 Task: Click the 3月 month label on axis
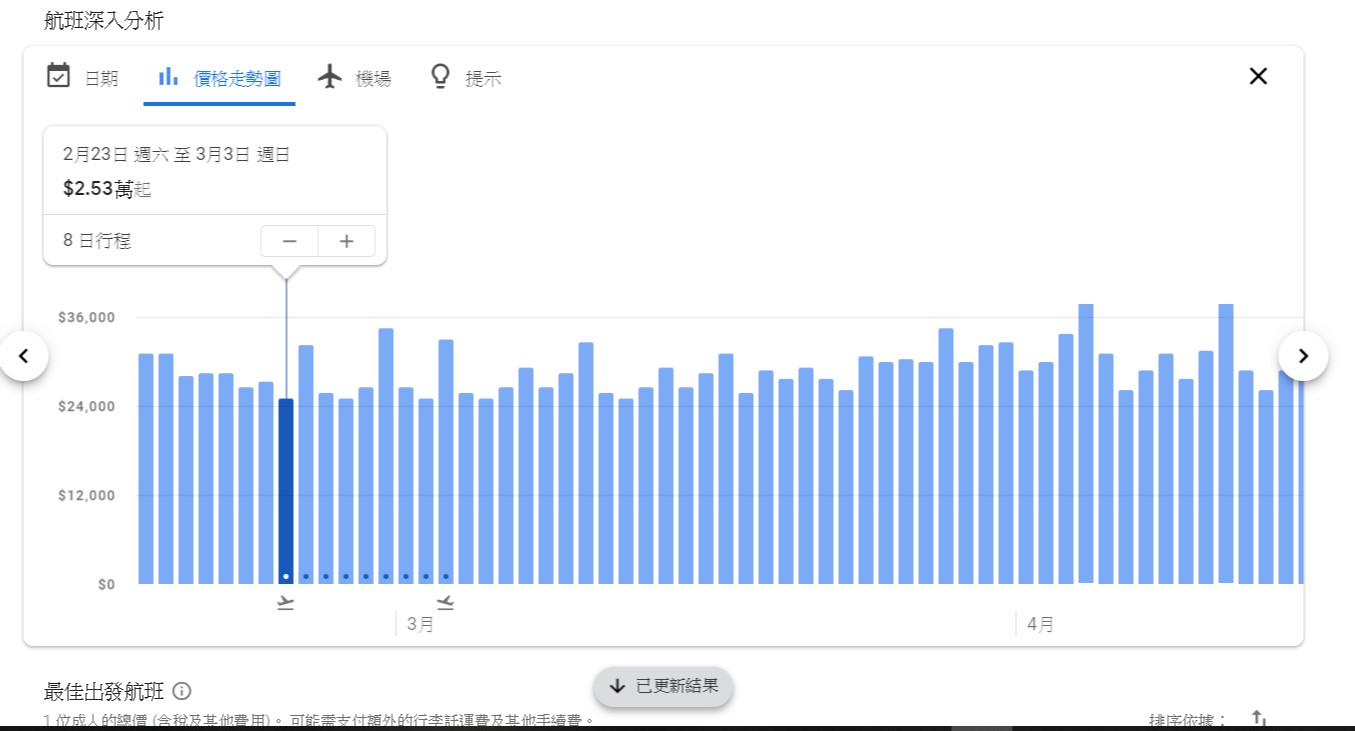click(x=420, y=625)
